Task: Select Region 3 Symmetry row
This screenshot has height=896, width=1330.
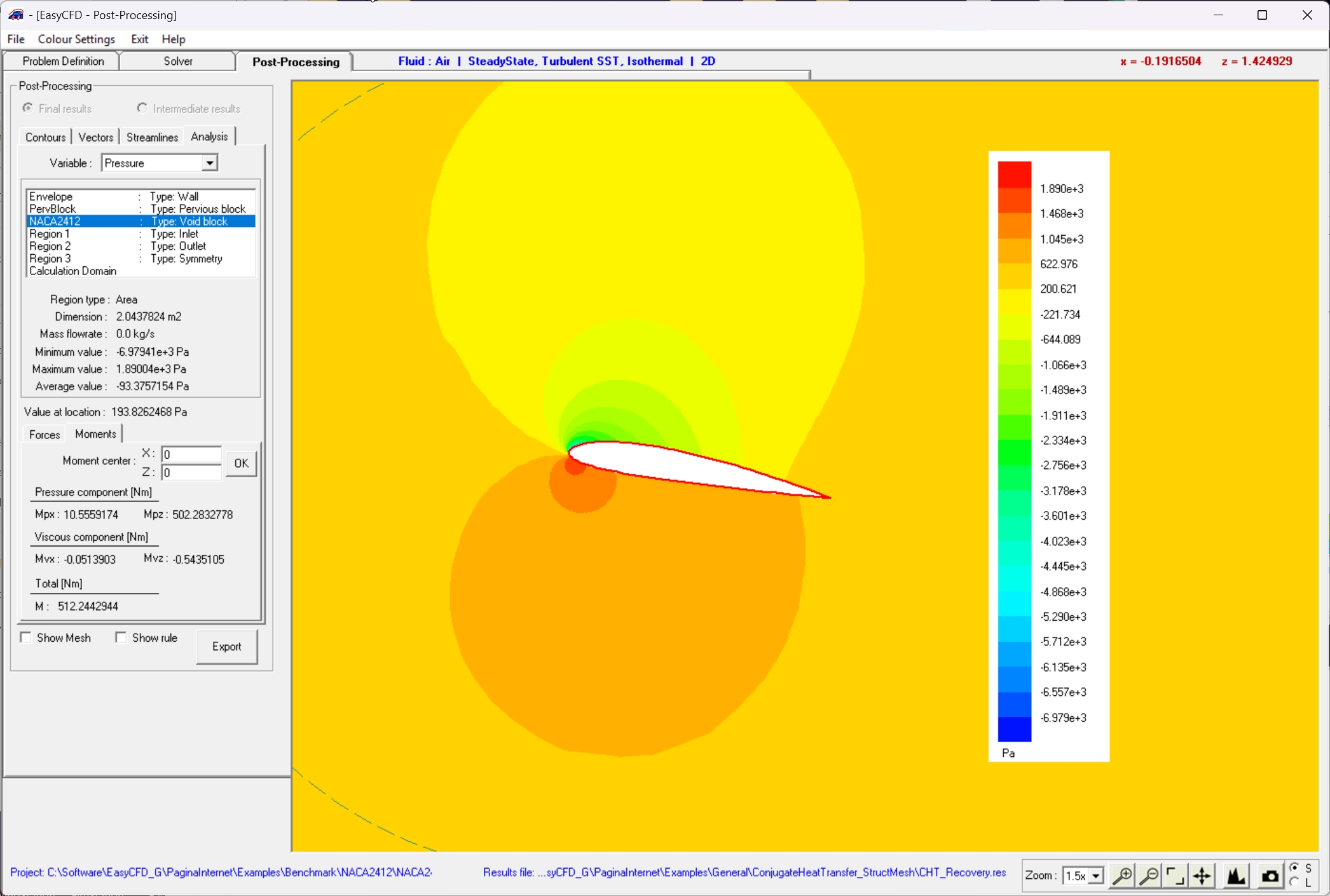Action: coord(141,259)
